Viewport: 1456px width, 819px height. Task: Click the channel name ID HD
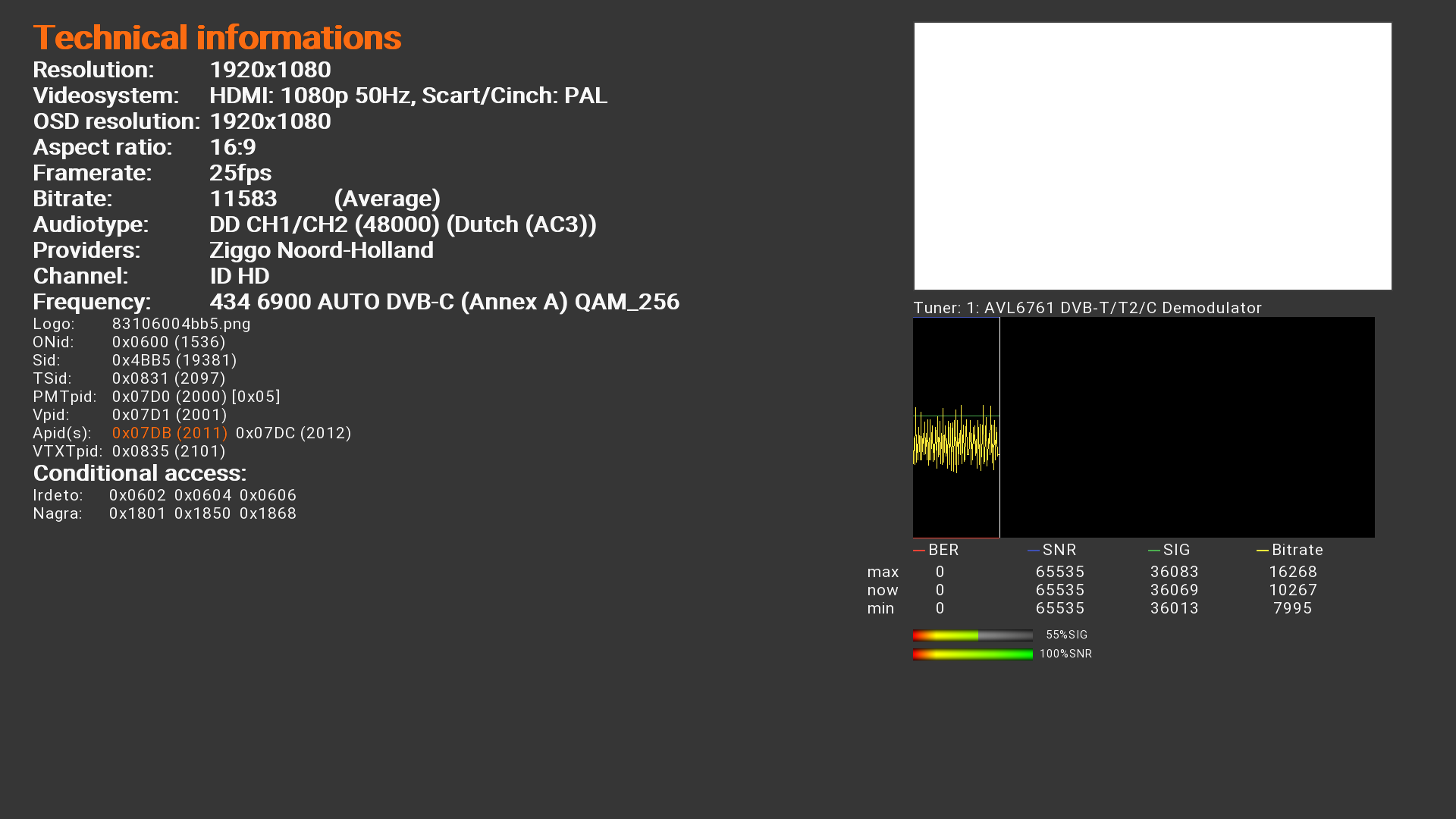pyautogui.click(x=240, y=276)
